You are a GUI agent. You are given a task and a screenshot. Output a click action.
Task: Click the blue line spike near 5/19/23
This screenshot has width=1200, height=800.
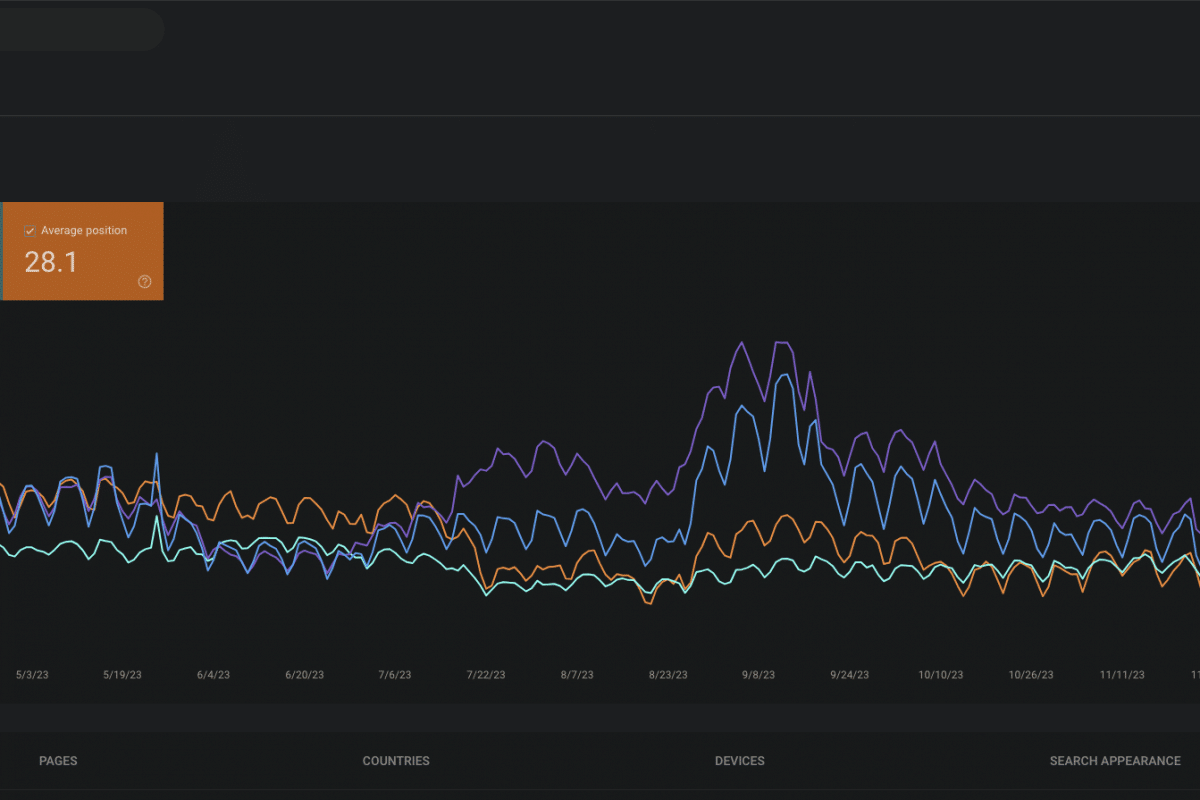tap(156, 454)
